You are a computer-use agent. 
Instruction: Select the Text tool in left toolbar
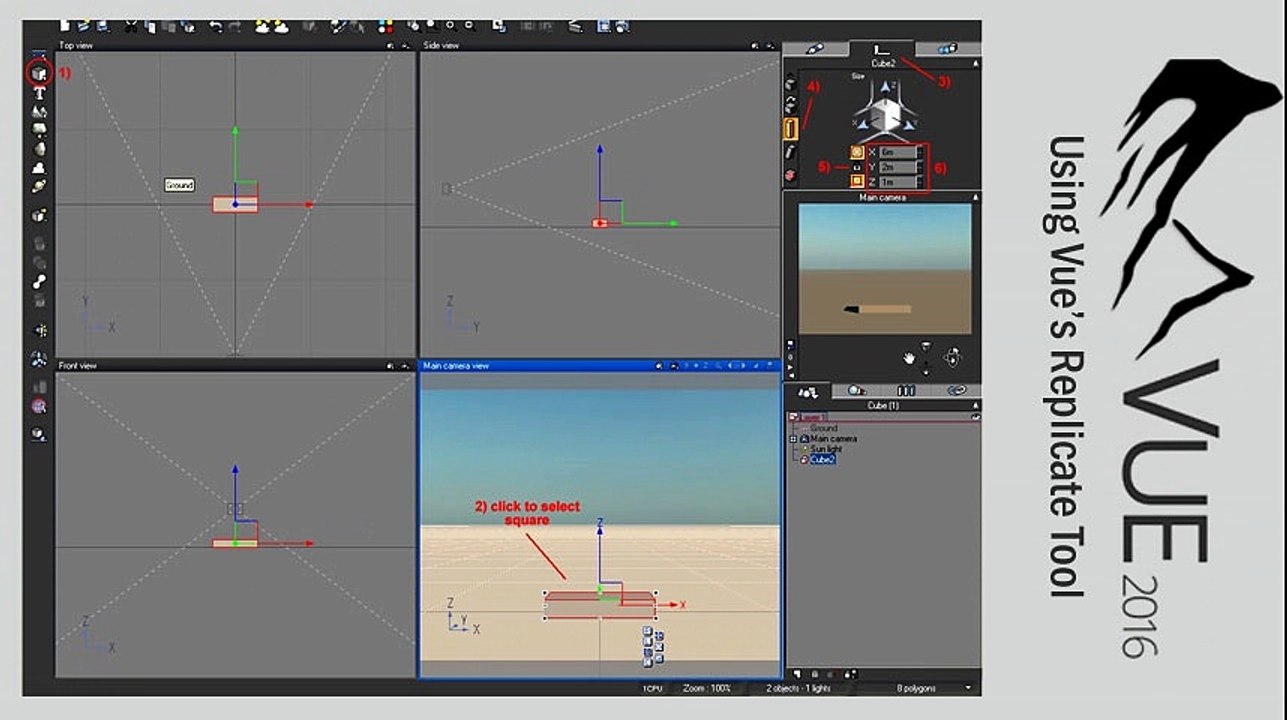[x=39, y=93]
